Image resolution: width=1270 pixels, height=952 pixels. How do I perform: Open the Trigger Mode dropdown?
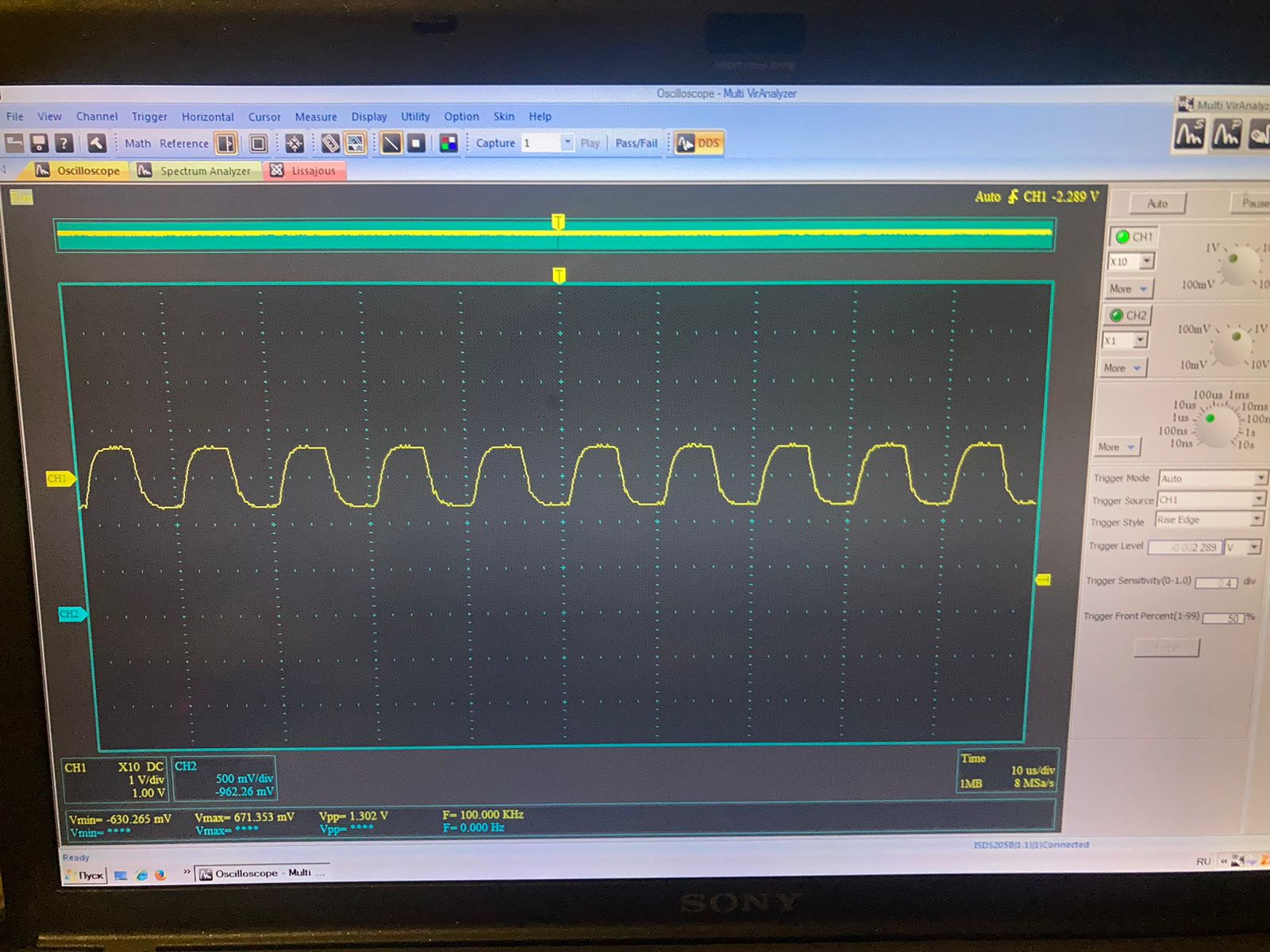click(1211, 478)
